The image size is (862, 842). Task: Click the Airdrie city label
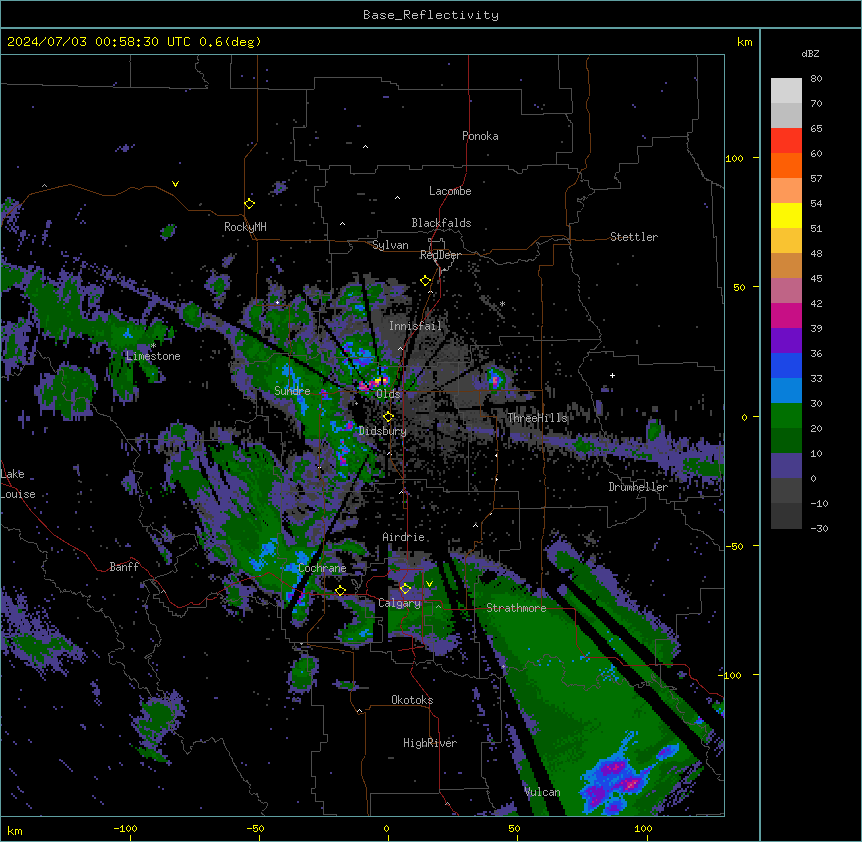404,537
